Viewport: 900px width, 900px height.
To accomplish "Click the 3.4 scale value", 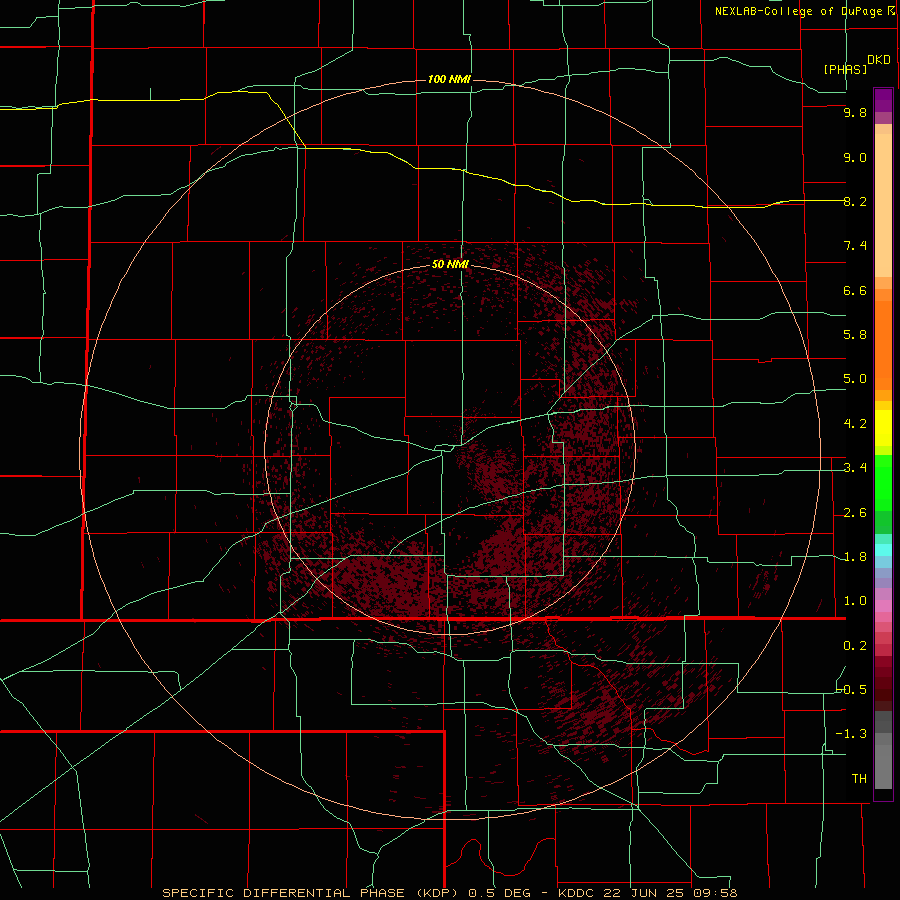I will click(855, 468).
